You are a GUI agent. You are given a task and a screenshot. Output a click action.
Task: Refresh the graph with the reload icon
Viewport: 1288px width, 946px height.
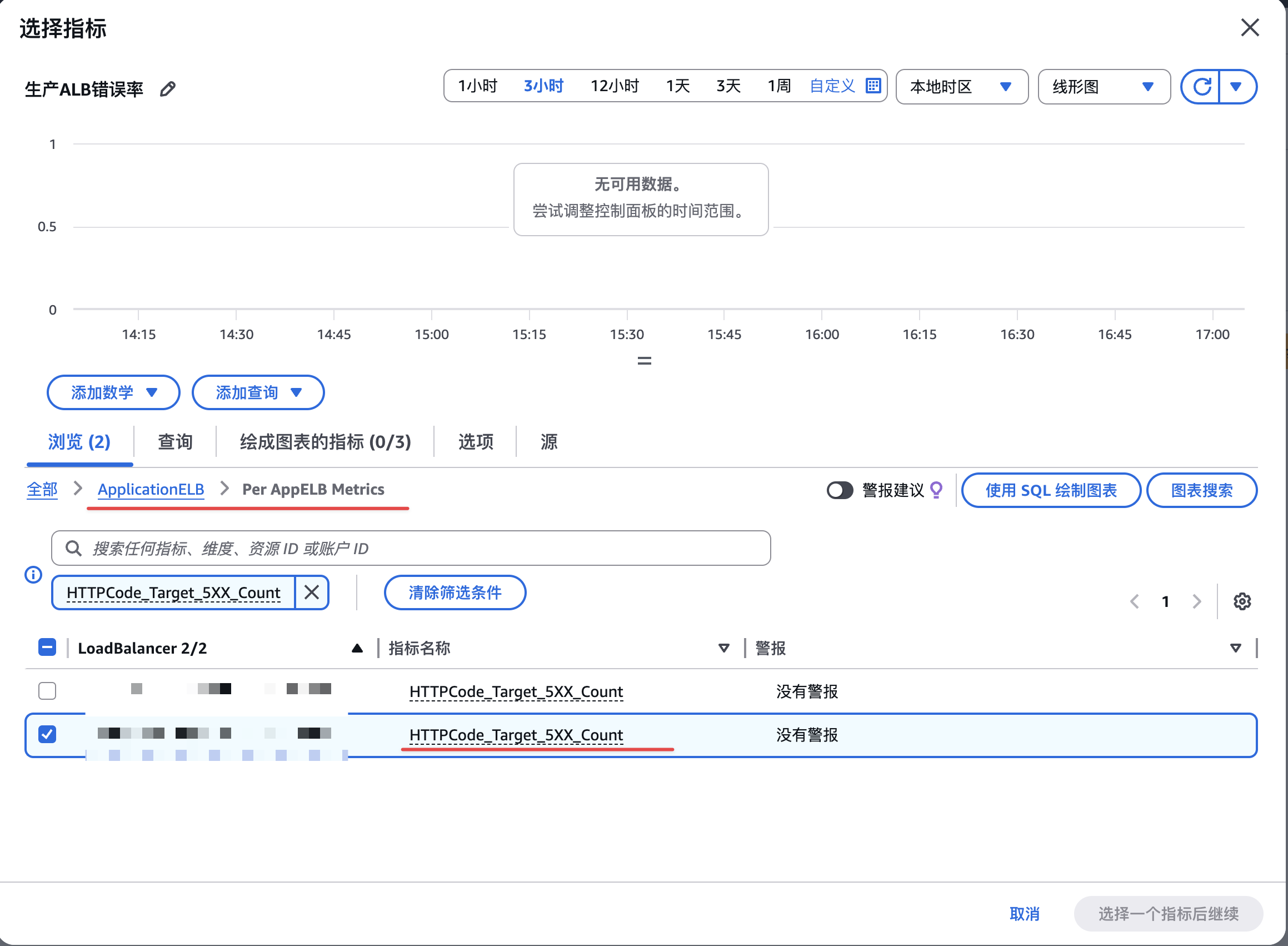point(1201,87)
